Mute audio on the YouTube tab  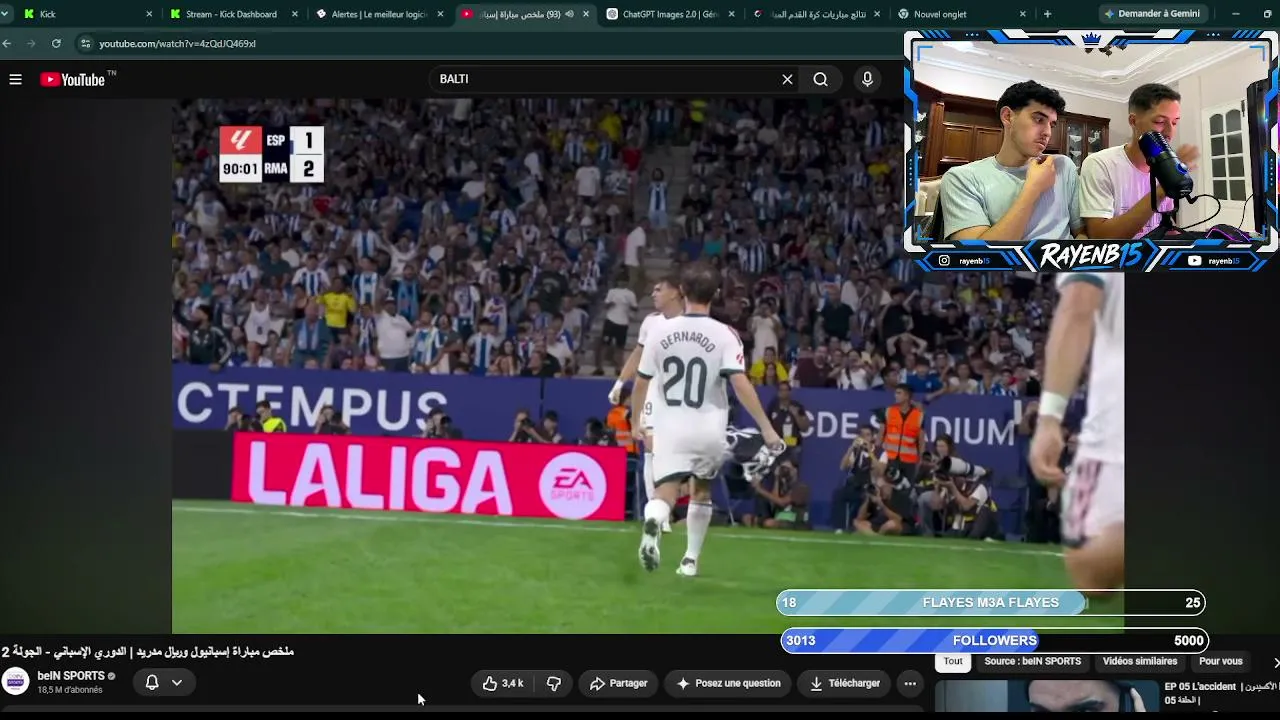pyautogui.click(x=569, y=14)
